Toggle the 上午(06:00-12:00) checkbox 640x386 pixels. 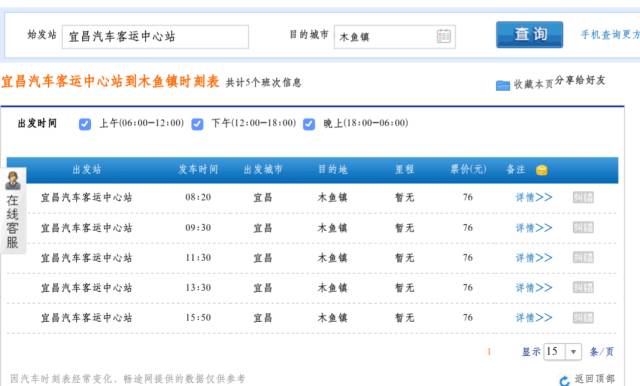pos(85,124)
